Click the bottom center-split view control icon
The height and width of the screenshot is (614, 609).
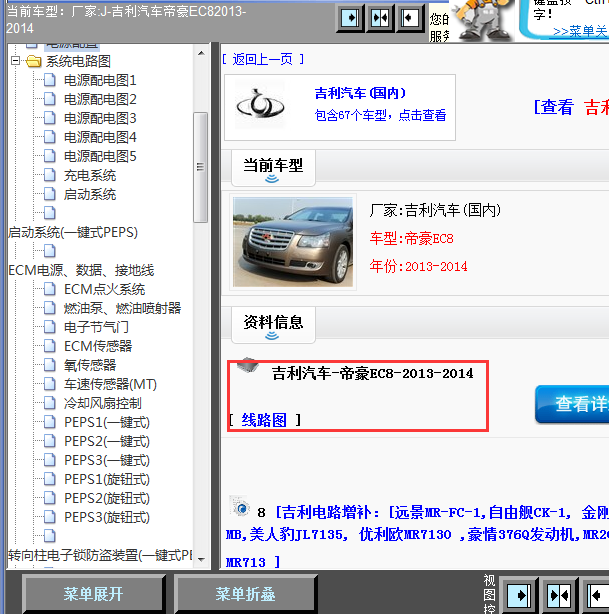click(559, 596)
